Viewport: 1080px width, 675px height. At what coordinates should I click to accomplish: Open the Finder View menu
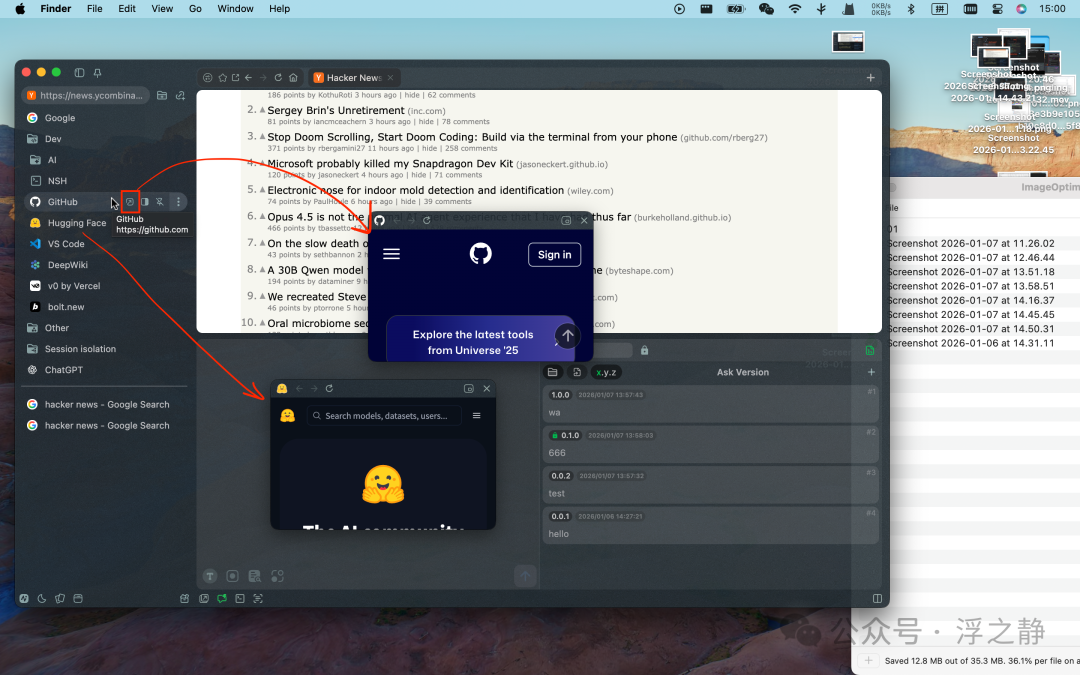pyautogui.click(x=162, y=9)
